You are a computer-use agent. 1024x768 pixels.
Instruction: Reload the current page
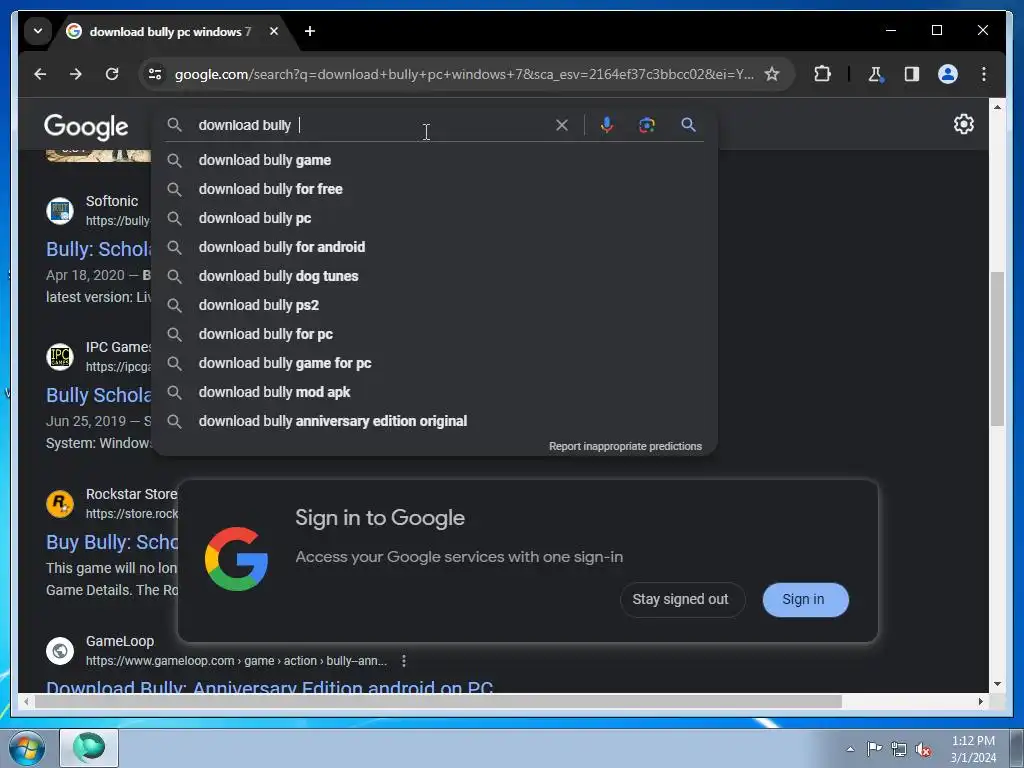coord(112,74)
